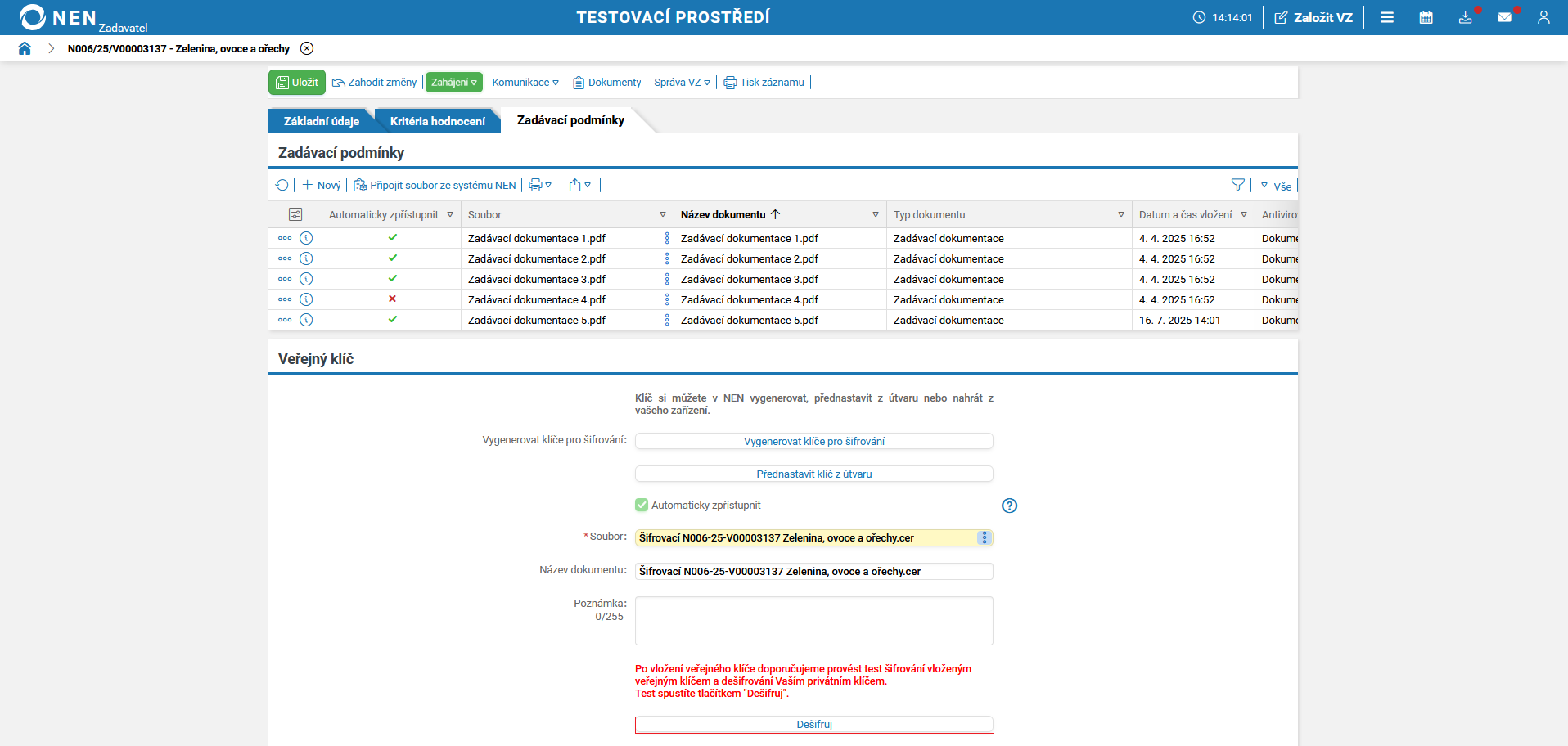Viewport: 1568px width, 746px height.
Task: Click green checkmark in Zadávací dokumentace 3.pdf row
Action: pos(393,278)
